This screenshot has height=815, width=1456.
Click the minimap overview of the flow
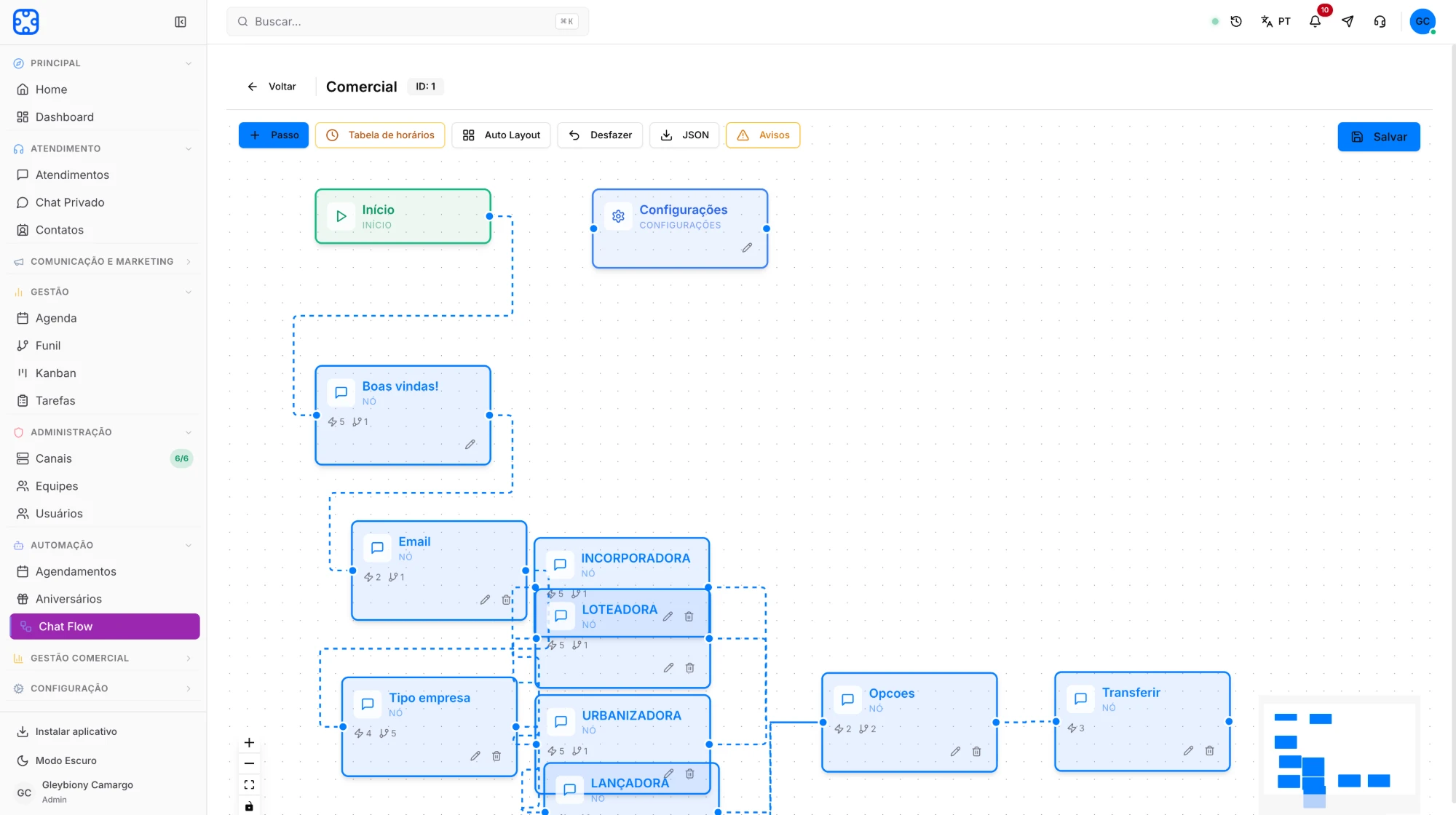coord(1340,755)
